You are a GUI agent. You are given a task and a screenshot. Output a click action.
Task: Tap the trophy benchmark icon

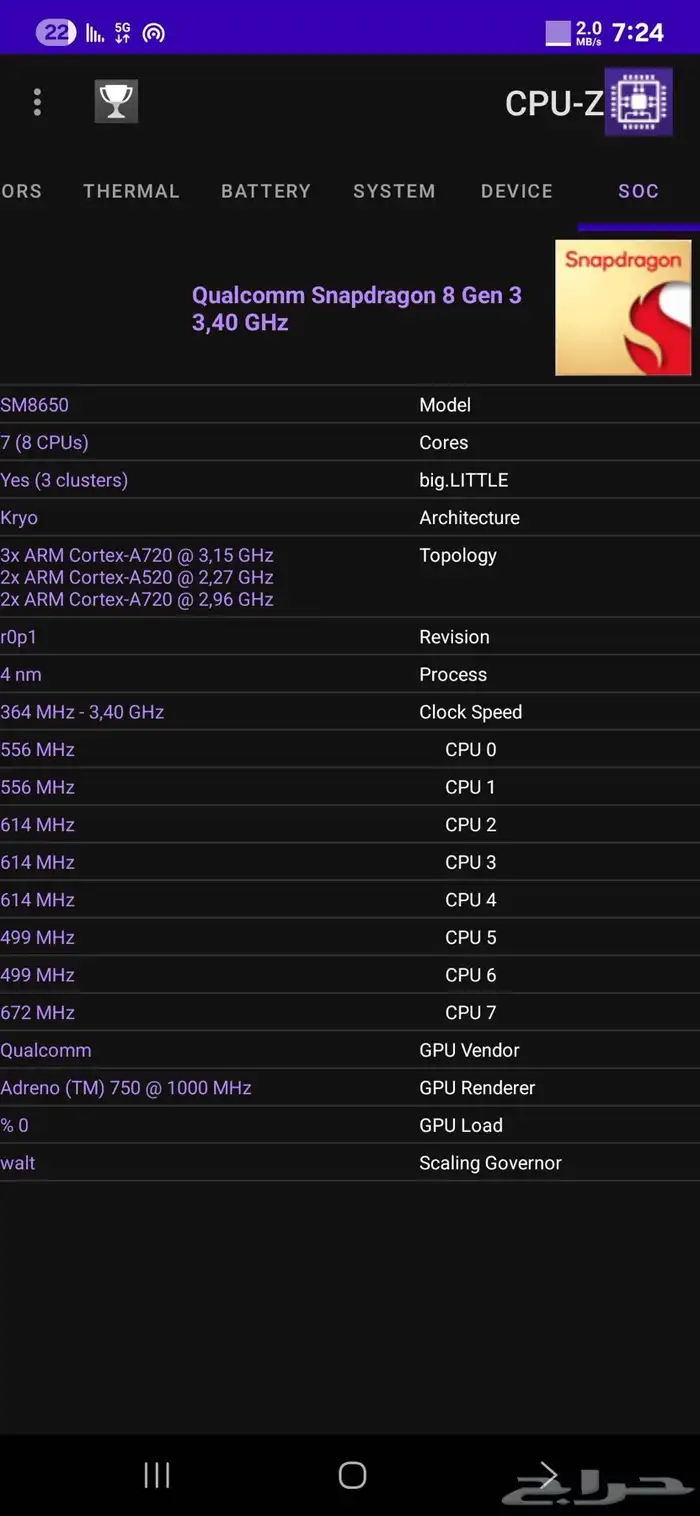point(116,102)
